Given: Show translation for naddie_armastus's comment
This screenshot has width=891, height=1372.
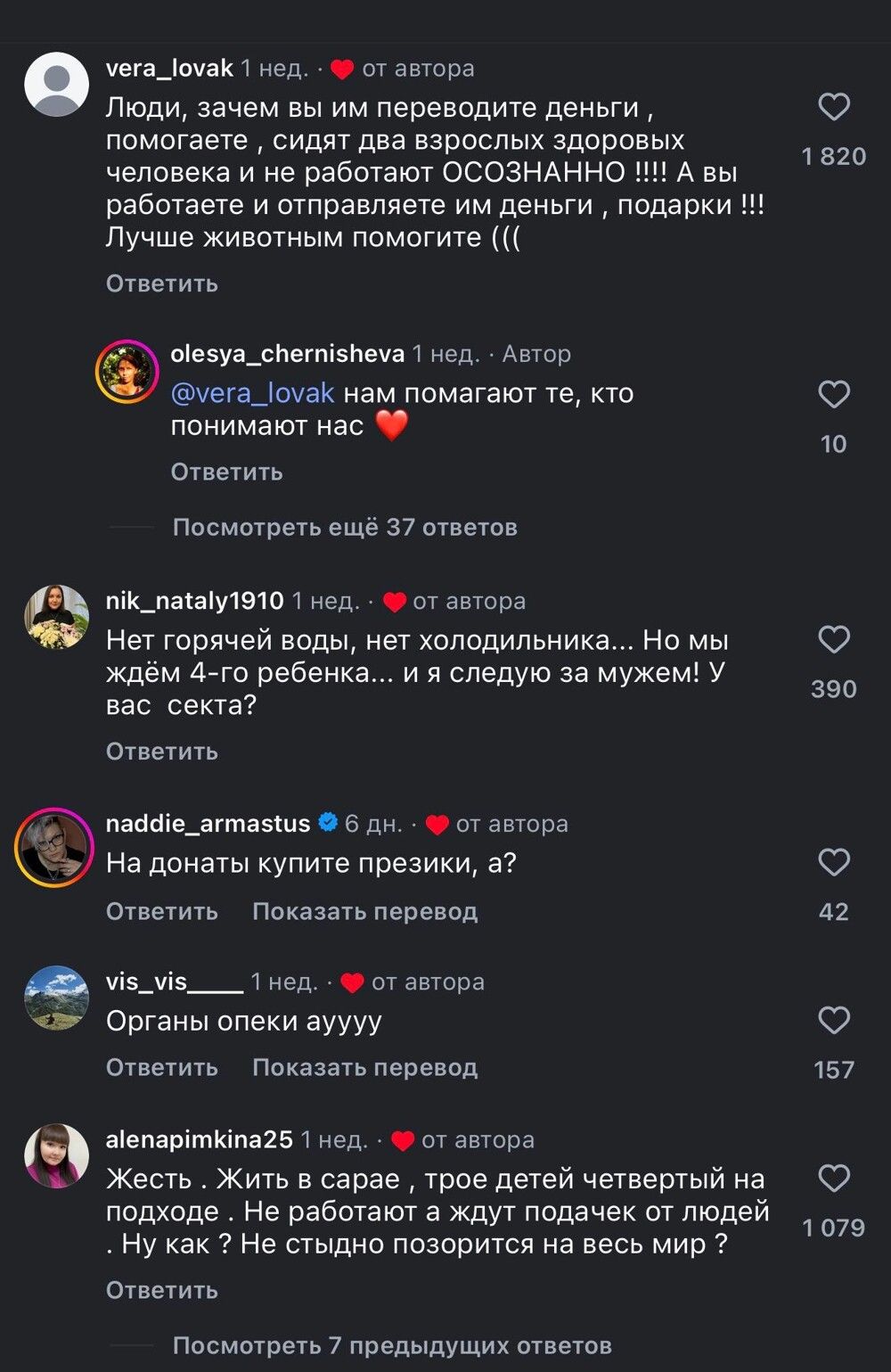Looking at the screenshot, I should 364,911.
